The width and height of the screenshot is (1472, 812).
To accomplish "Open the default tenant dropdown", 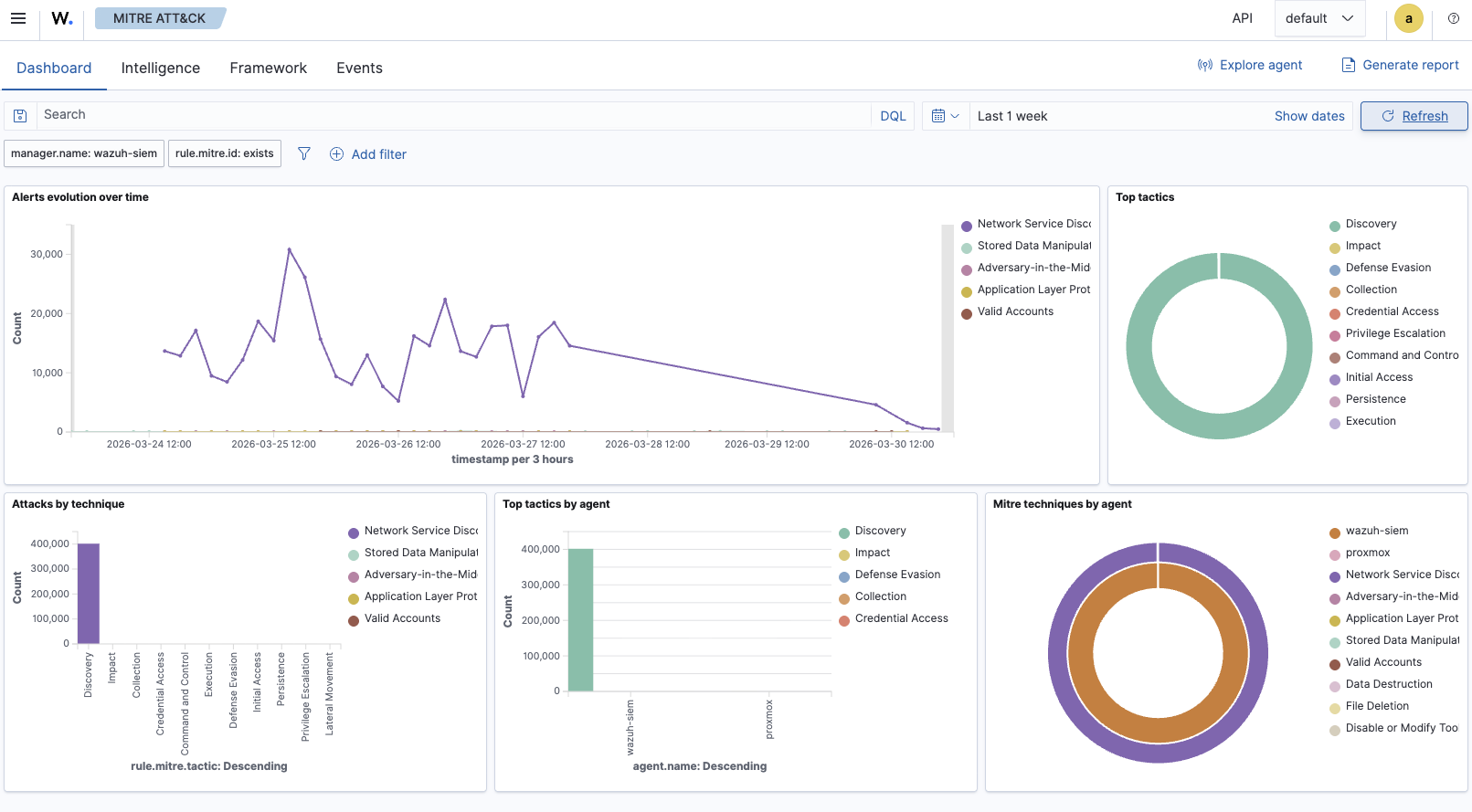I will click(x=1319, y=18).
